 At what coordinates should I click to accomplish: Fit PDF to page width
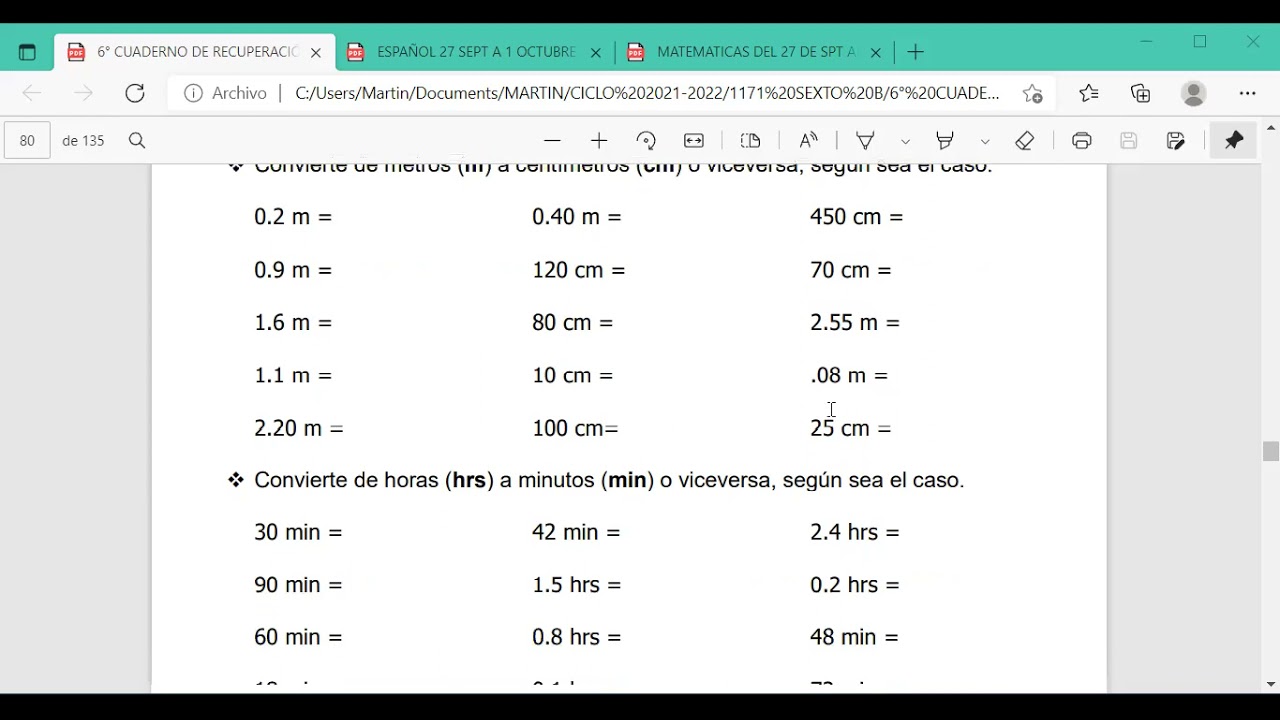pyautogui.click(x=694, y=141)
